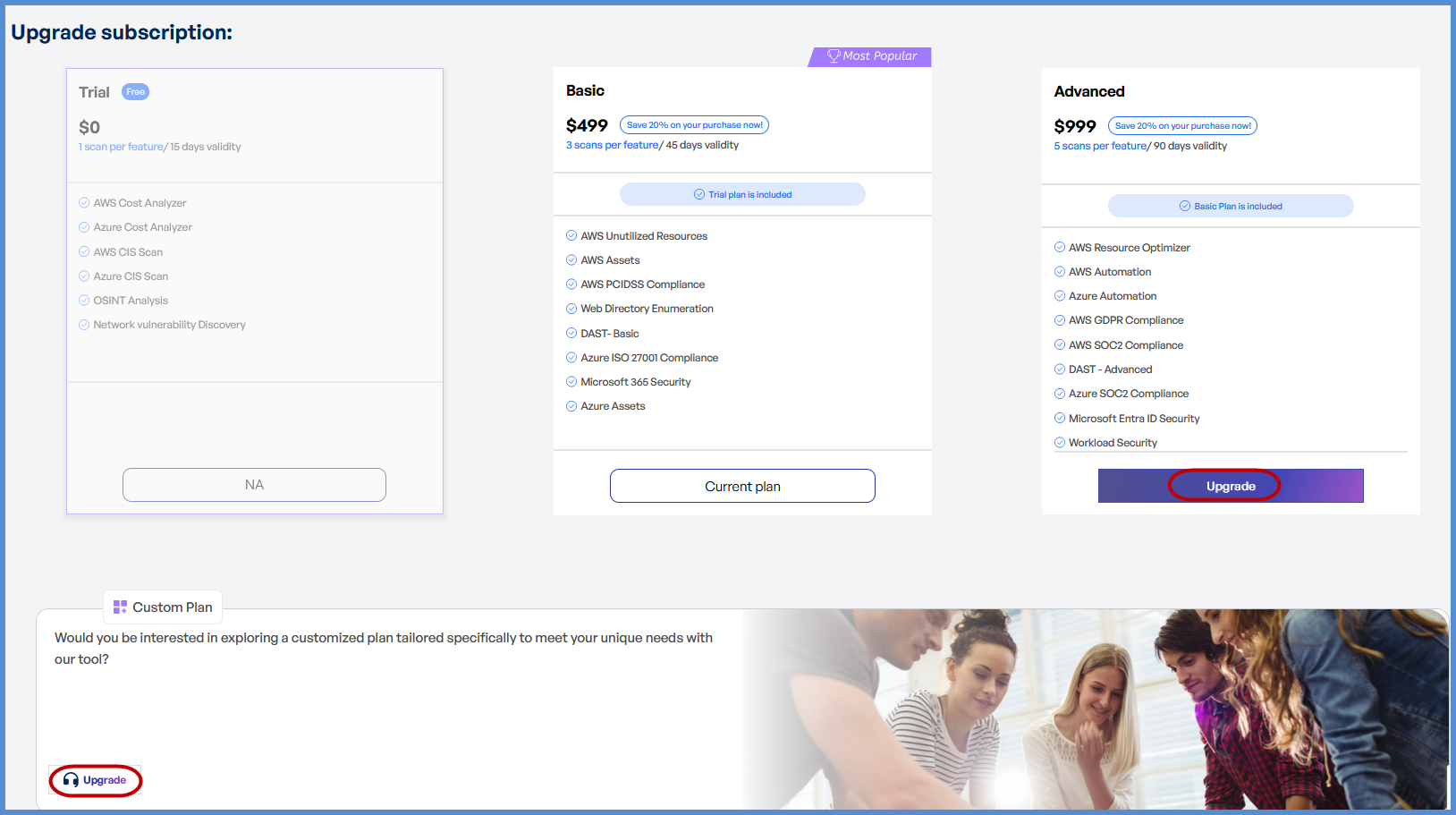Click the NA button in Trial plan

coord(254,485)
